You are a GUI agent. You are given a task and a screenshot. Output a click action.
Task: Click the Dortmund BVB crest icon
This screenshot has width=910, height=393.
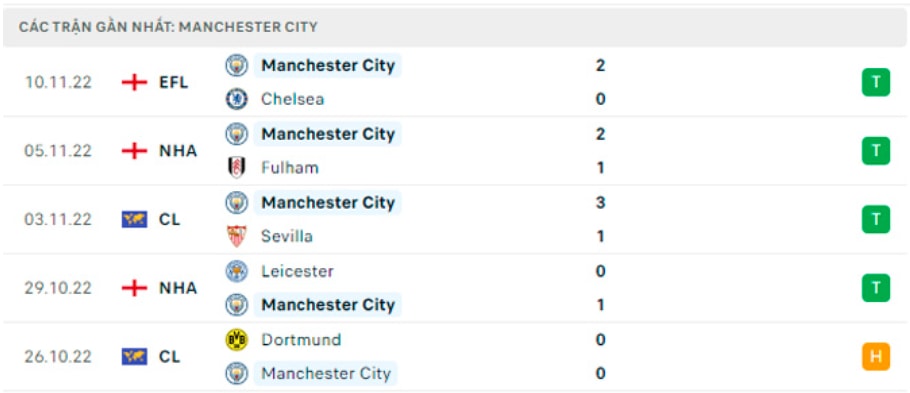[x=237, y=340]
